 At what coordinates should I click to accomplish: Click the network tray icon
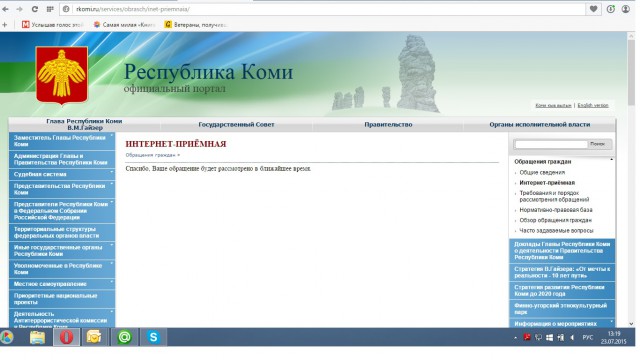coord(538,338)
